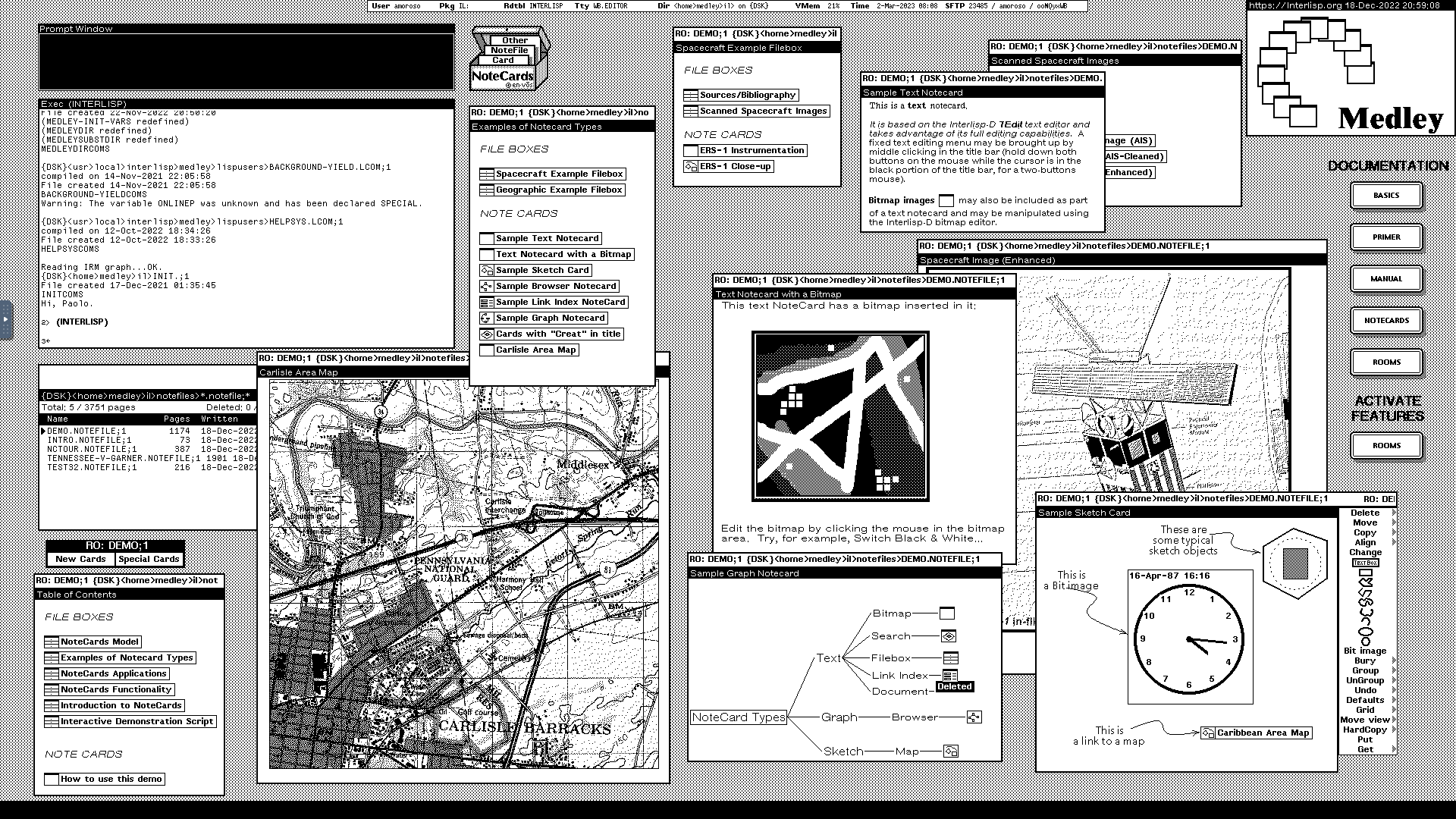
Task: Select the Text Box sketch tool
Action: [x=1366, y=563]
